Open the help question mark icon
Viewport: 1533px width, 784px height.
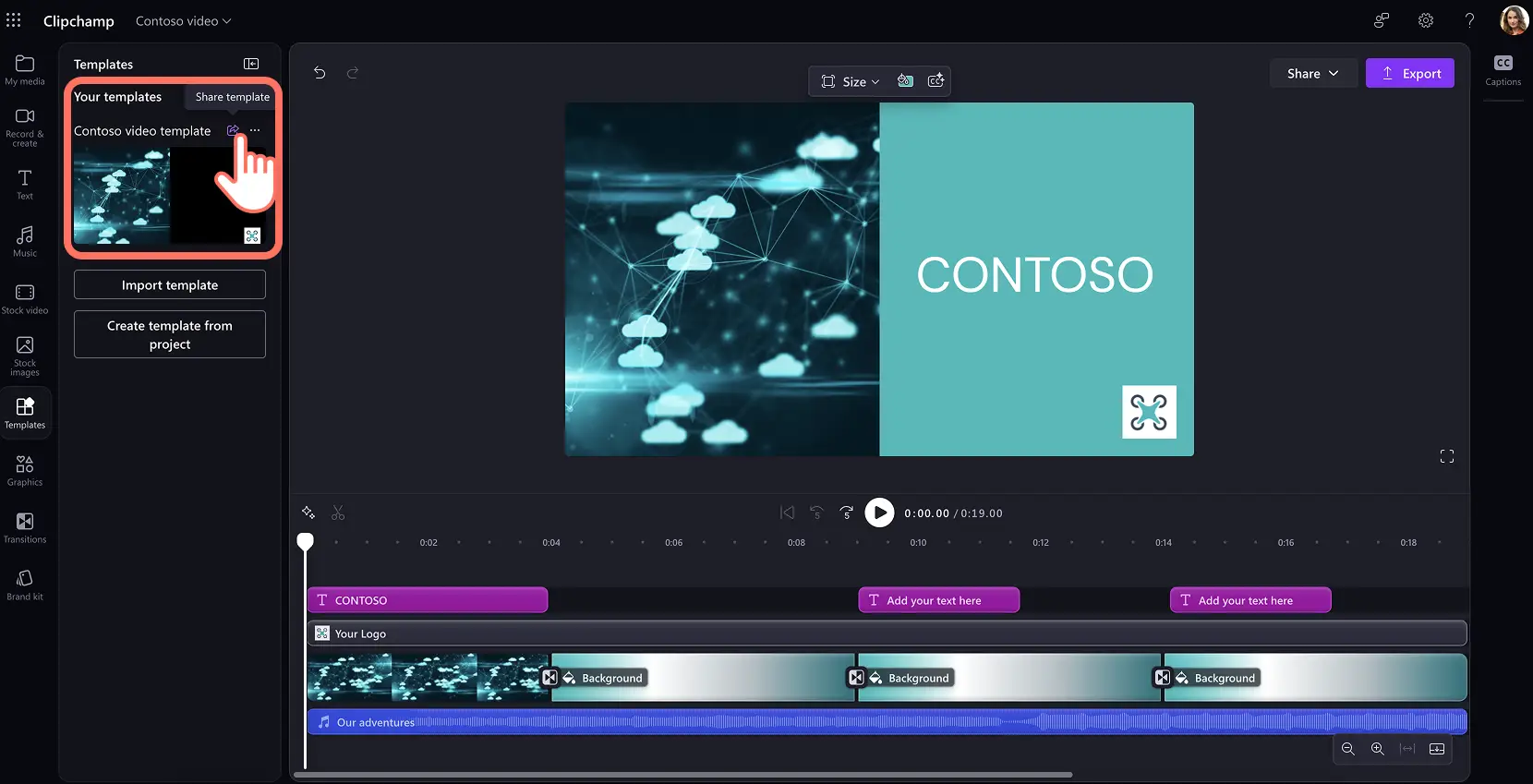point(1469,20)
